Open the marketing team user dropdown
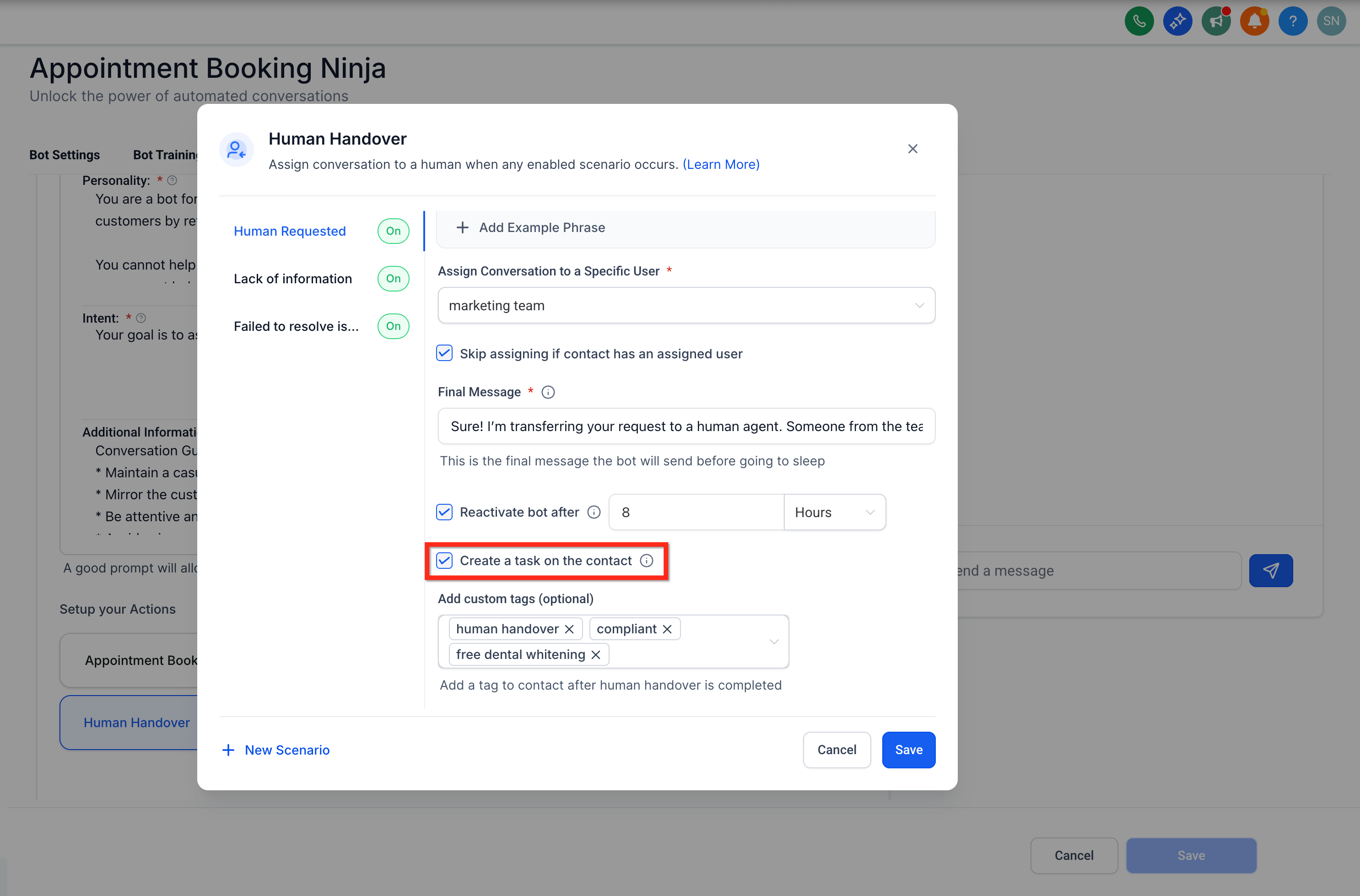 (x=686, y=305)
